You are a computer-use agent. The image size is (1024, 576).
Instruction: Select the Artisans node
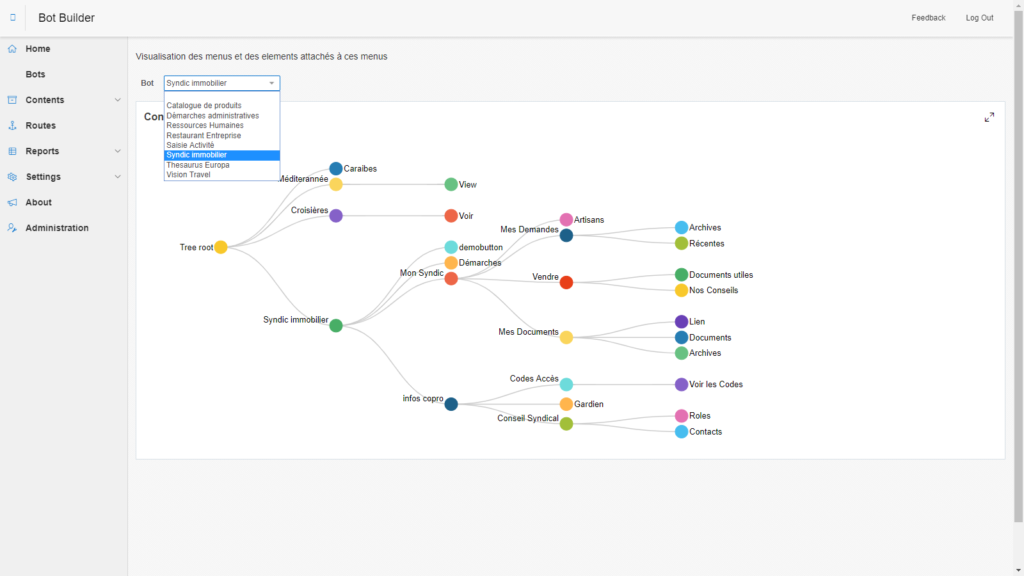point(566,219)
